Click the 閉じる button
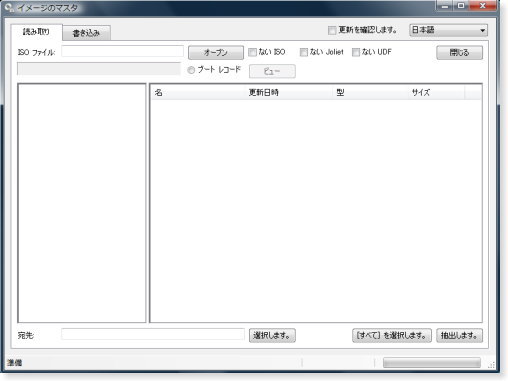This screenshot has width=508, height=381. 459,52
